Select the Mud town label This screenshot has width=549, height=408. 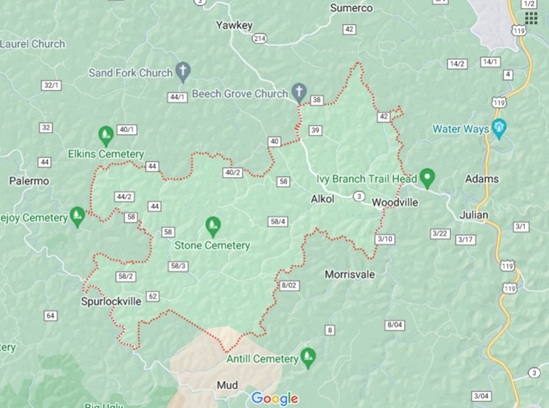227,385
